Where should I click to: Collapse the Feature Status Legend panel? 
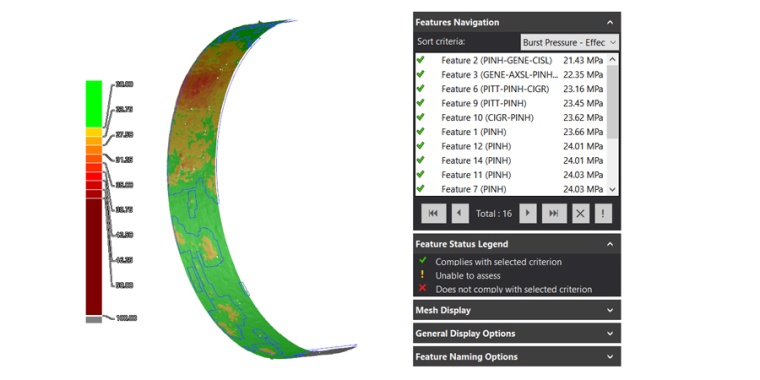pos(610,244)
